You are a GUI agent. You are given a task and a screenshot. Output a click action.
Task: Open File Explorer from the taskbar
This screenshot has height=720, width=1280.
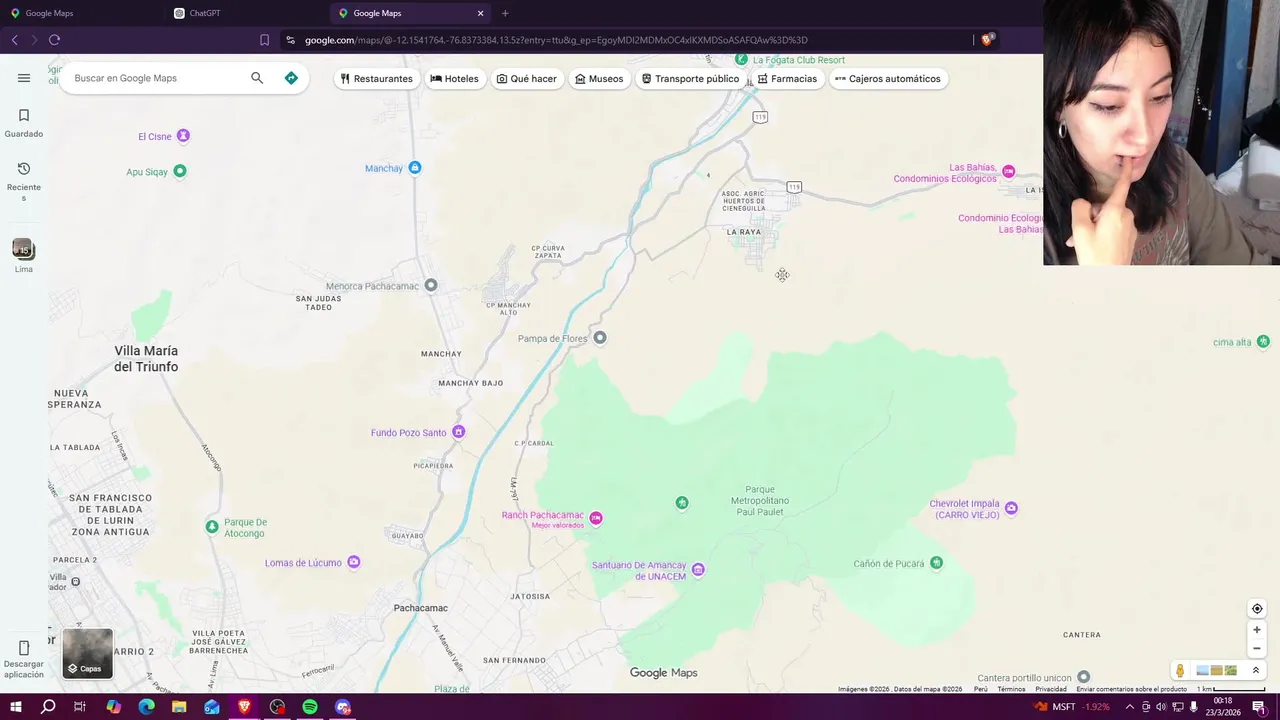[x=179, y=707]
